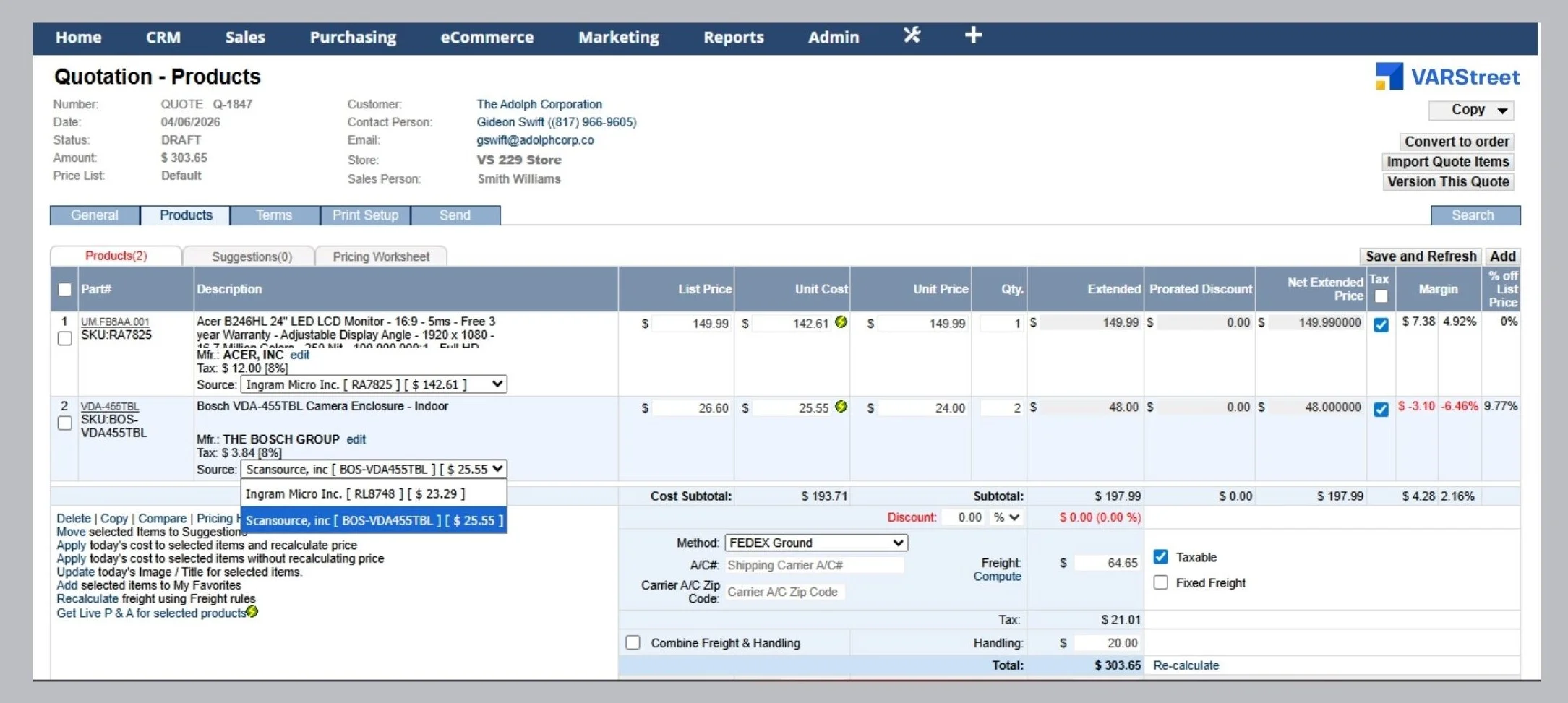This screenshot has height=703, width=1568.
Task: Open Acer source dropdown Ingram Micro RA7825
Action: click(374, 384)
